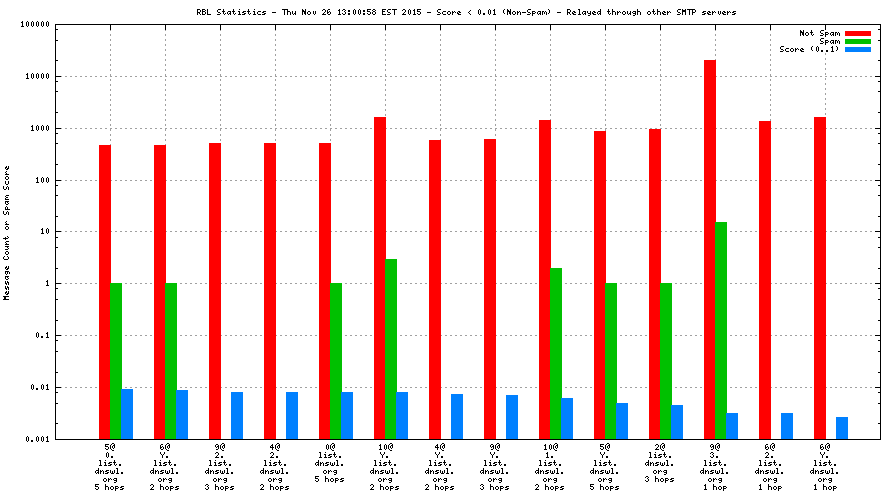Select the 'Not Spam' legend label

(x=819, y=33)
